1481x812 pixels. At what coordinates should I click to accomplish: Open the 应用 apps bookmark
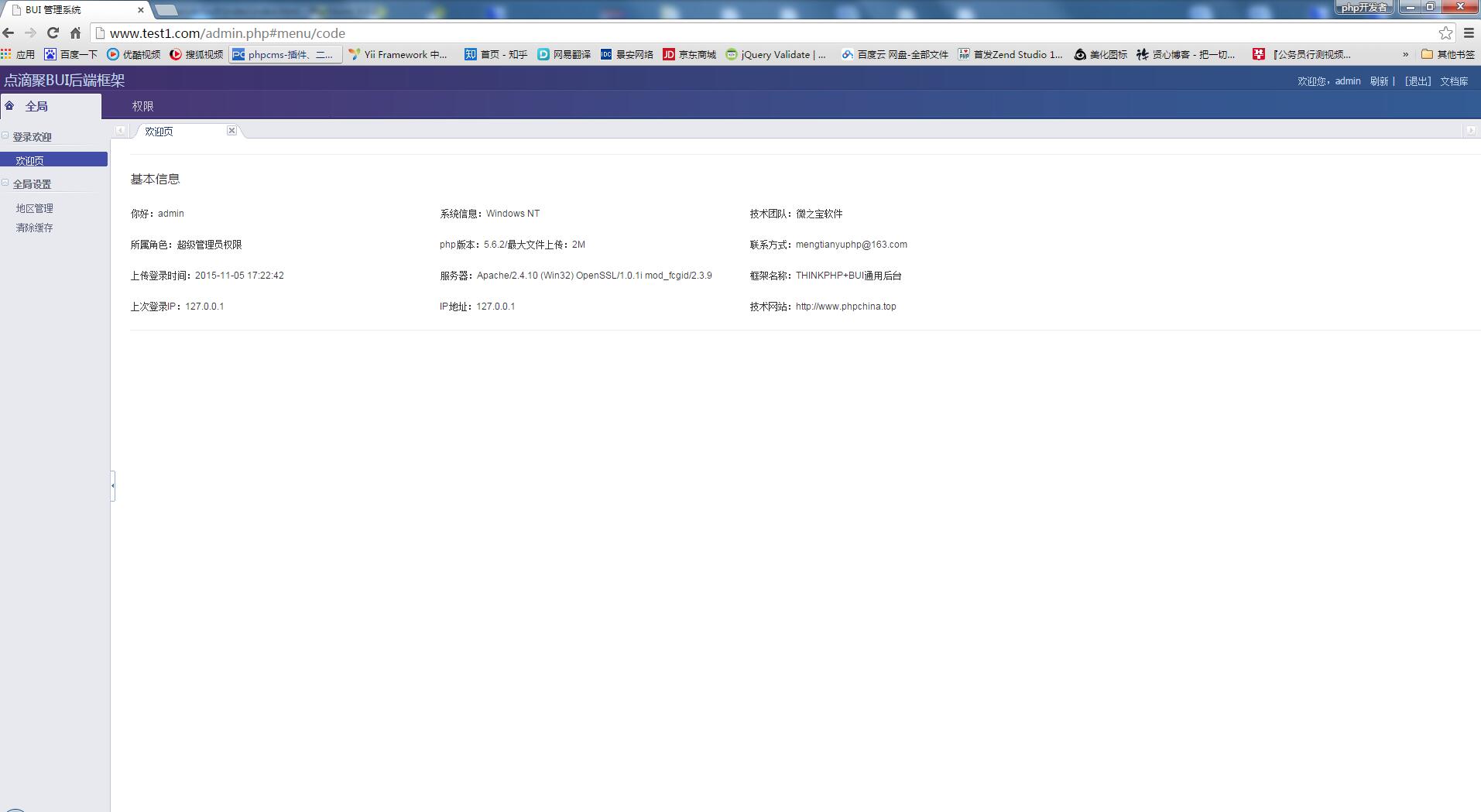pos(18,54)
